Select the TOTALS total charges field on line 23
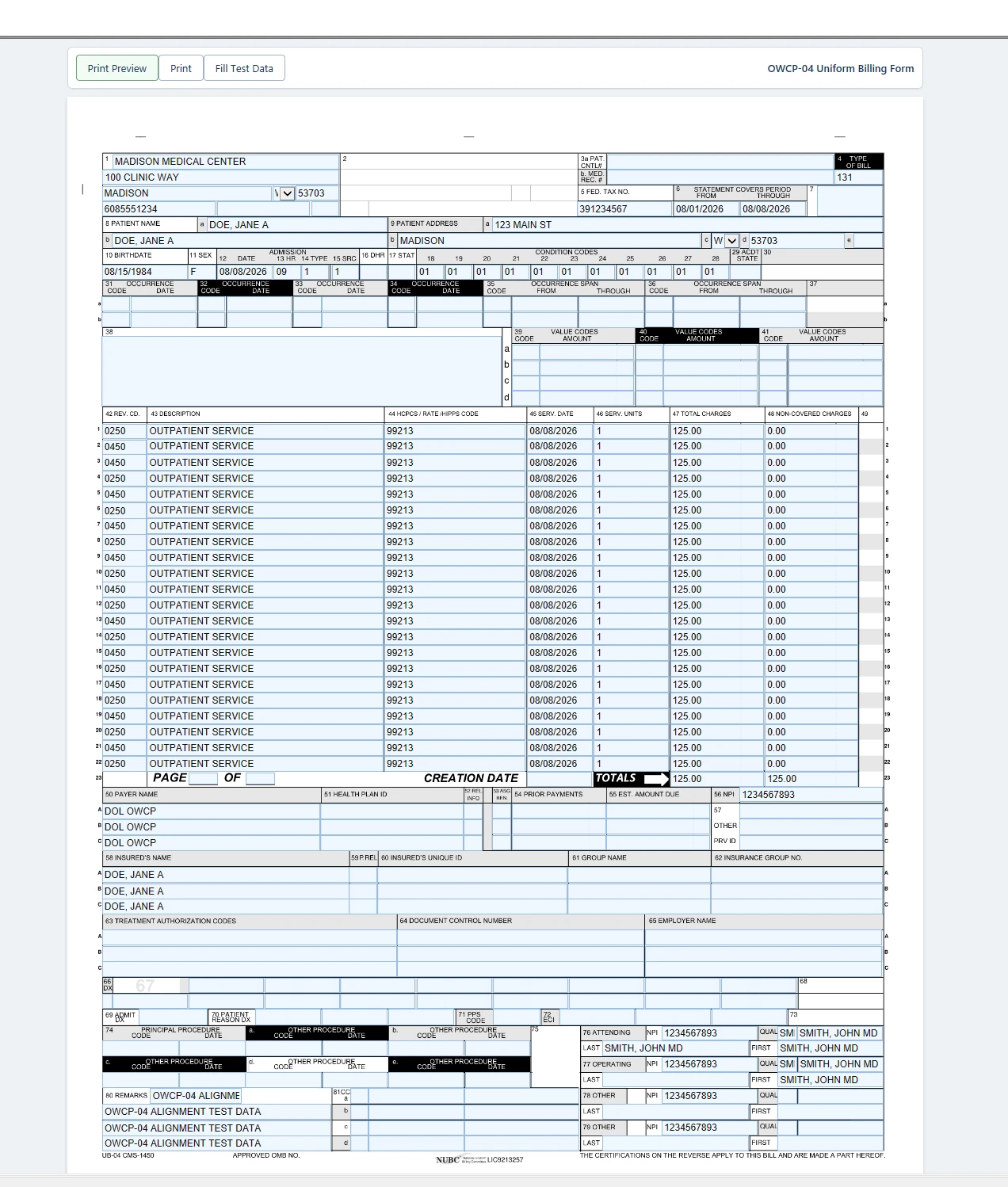 pyautogui.click(x=717, y=779)
